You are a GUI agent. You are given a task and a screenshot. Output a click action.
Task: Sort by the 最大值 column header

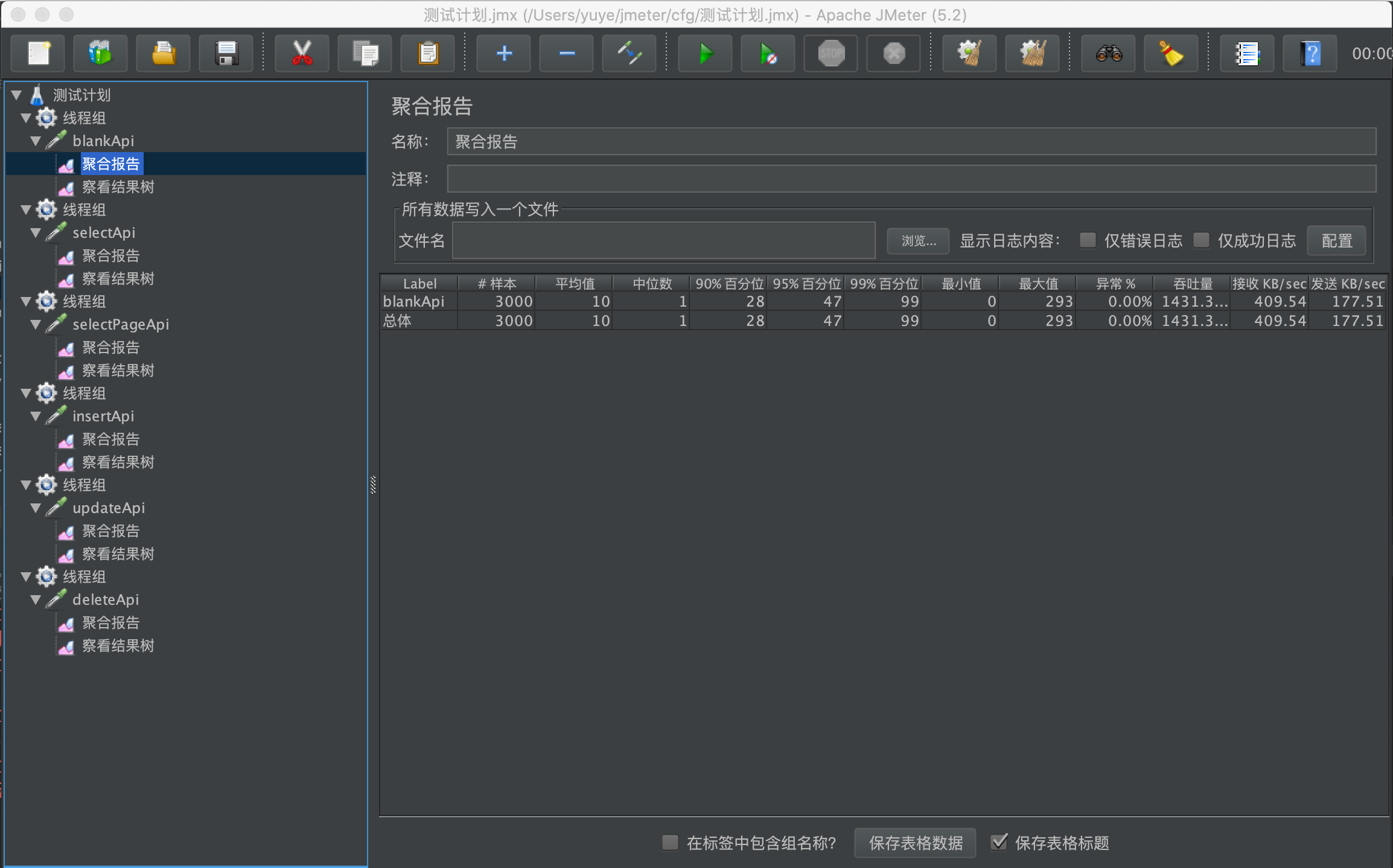tap(1038, 283)
